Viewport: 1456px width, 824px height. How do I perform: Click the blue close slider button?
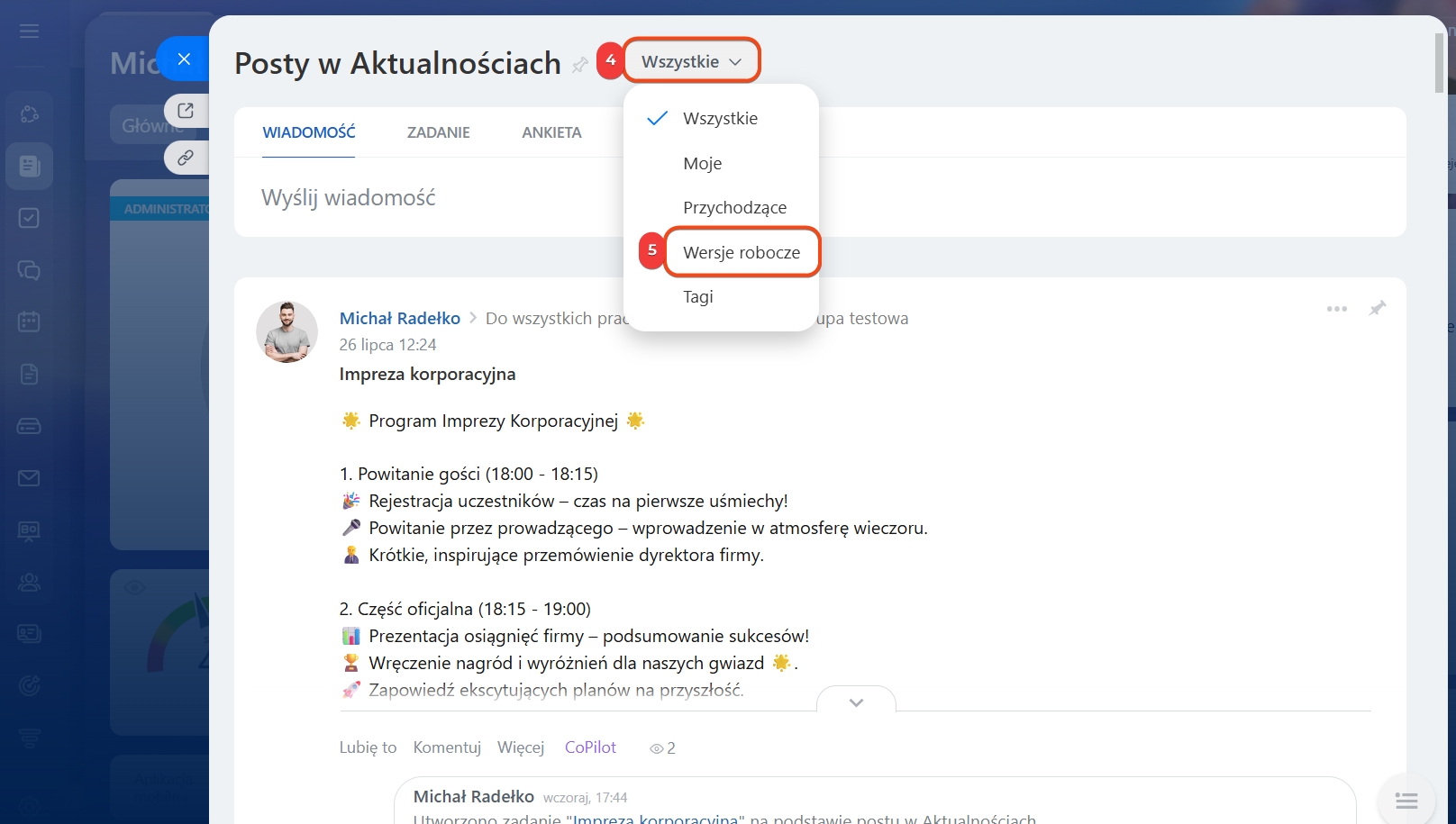click(x=184, y=59)
